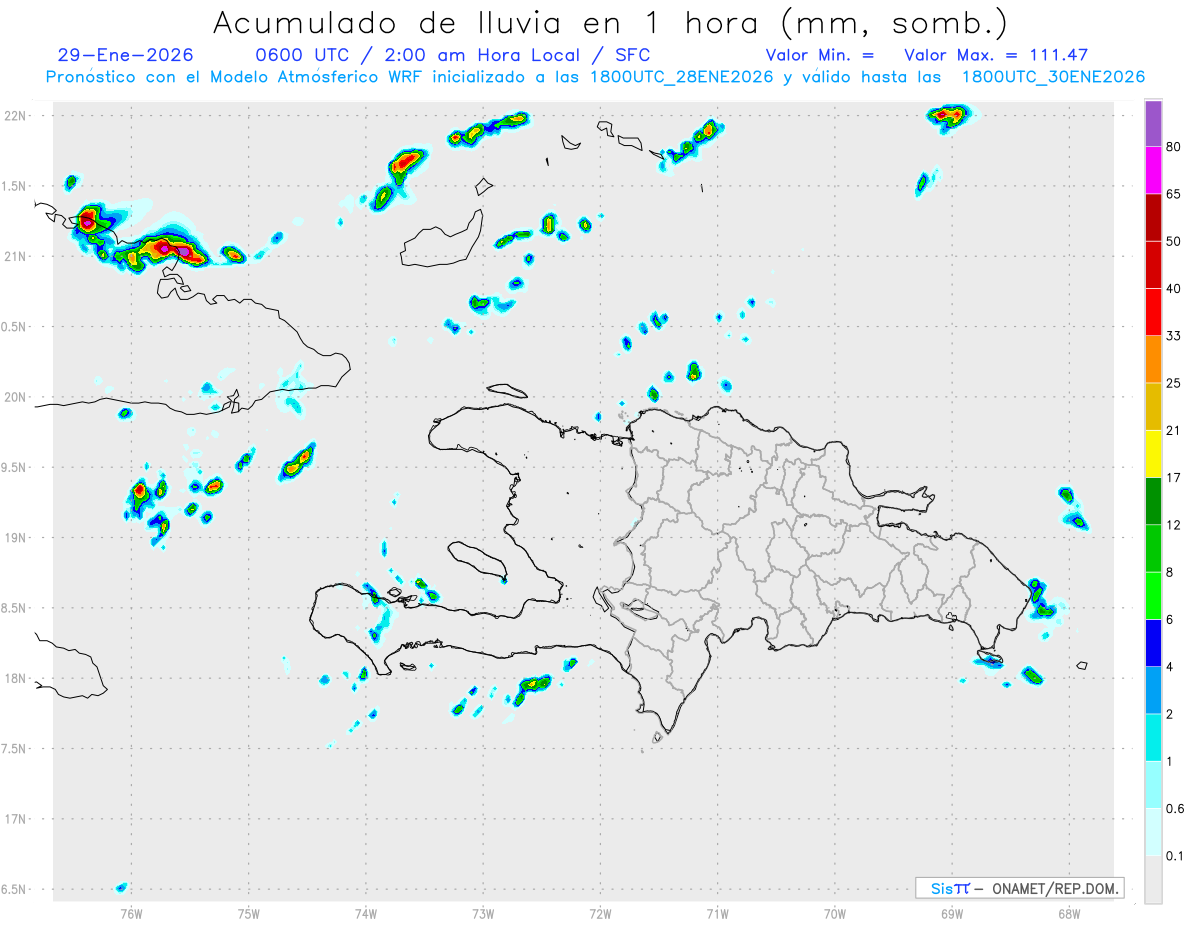The height and width of the screenshot is (927, 1200).
Task: Click the dark red color bar segment between 50 and 65
Action: pos(1153,217)
